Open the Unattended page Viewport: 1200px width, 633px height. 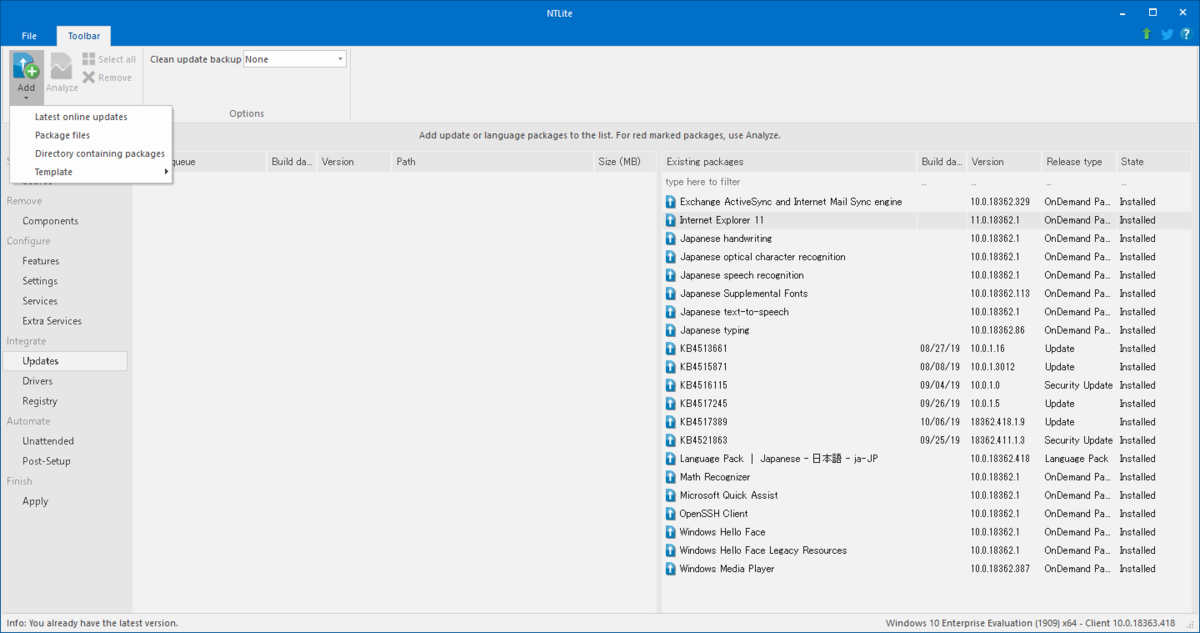[x=48, y=441]
